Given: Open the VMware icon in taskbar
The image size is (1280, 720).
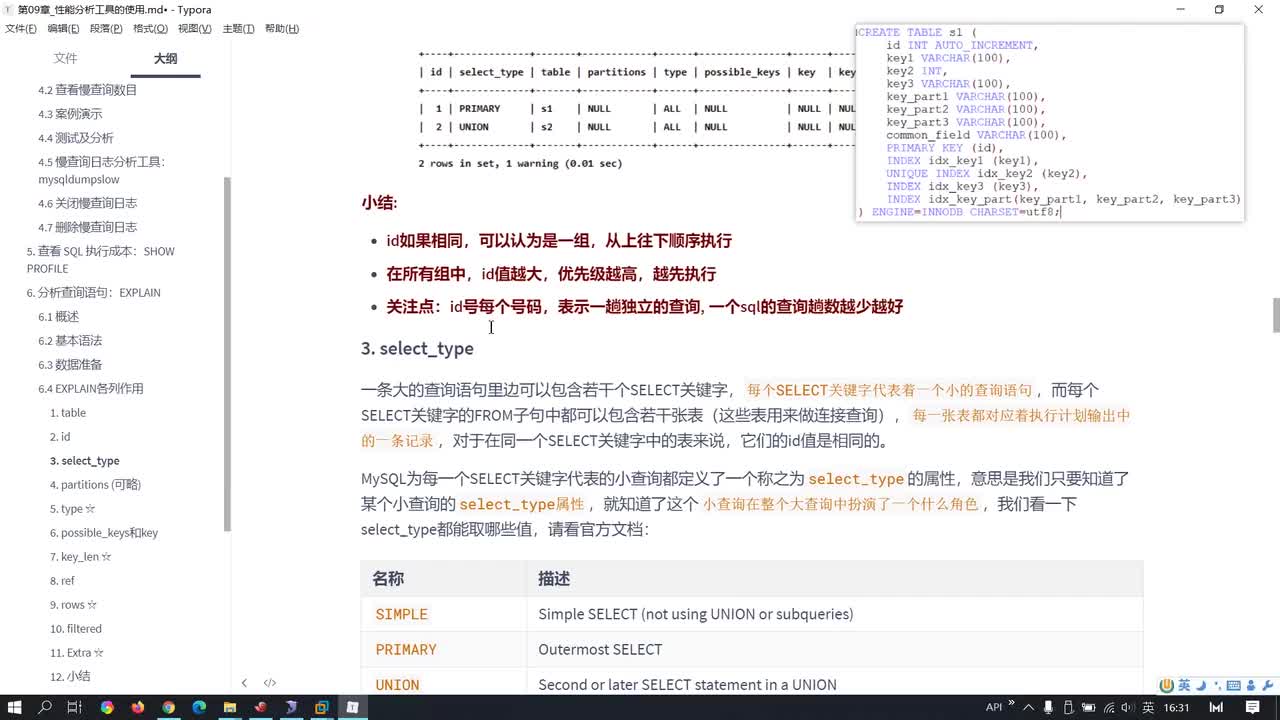Looking at the screenshot, I should (x=321, y=707).
